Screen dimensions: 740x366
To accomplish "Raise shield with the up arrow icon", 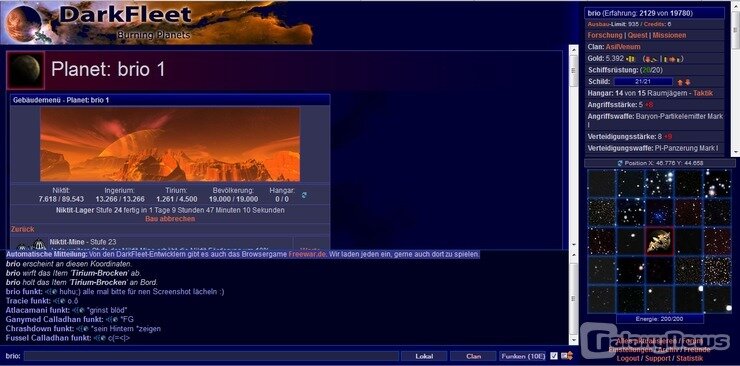I will pos(680,82).
